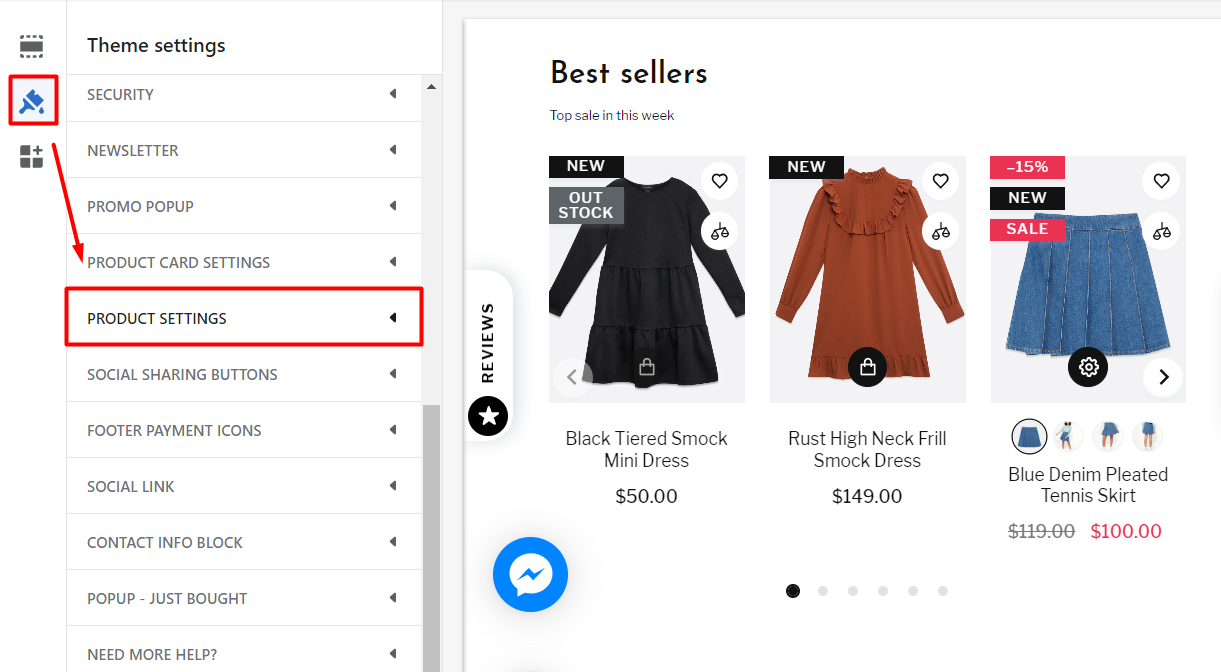Click the wishlist heart on Denim Skirt

(x=1161, y=181)
